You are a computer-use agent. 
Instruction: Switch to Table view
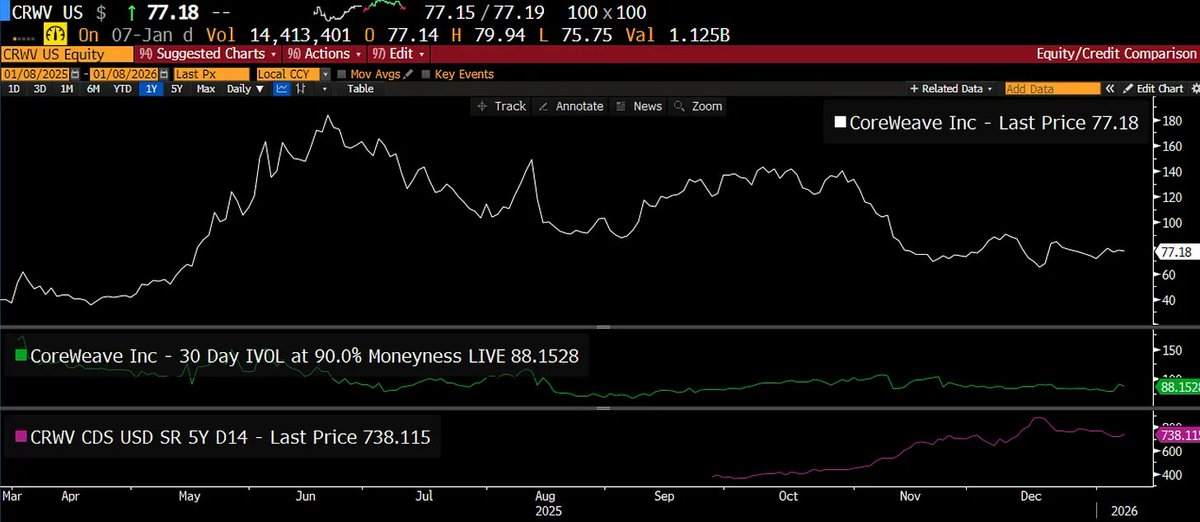[360, 89]
